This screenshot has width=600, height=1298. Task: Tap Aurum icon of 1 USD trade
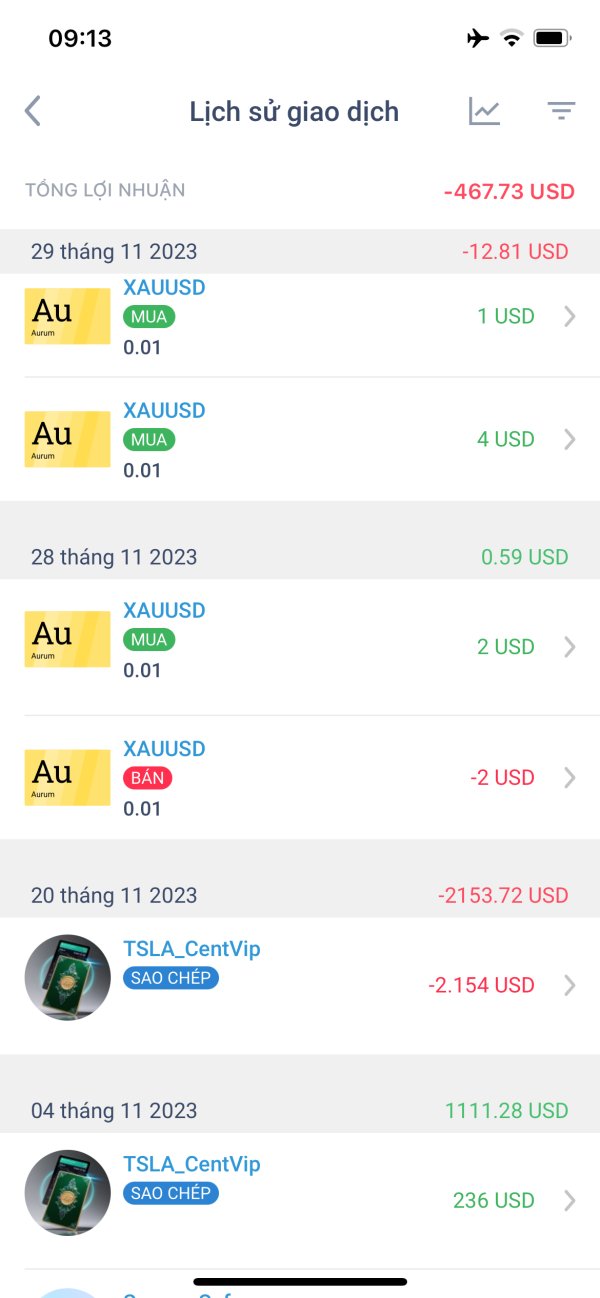pyautogui.click(x=67, y=316)
